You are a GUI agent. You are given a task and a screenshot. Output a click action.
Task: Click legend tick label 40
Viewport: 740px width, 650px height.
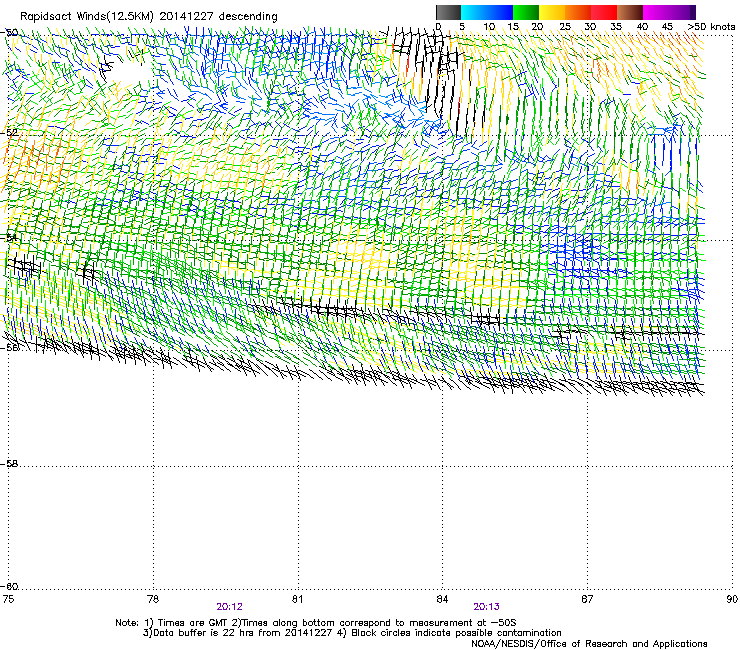pyautogui.click(x=642, y=27)
